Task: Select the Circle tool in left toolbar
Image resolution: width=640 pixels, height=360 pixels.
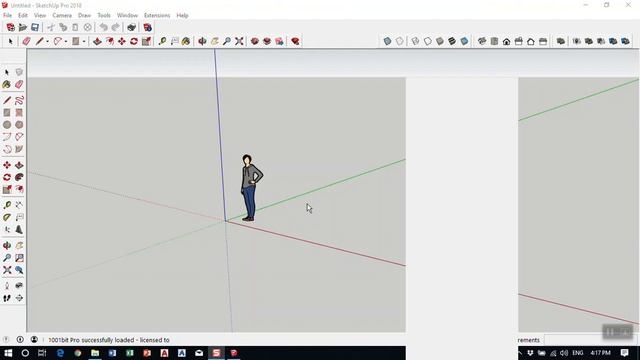Action: [x=7, y=125]
